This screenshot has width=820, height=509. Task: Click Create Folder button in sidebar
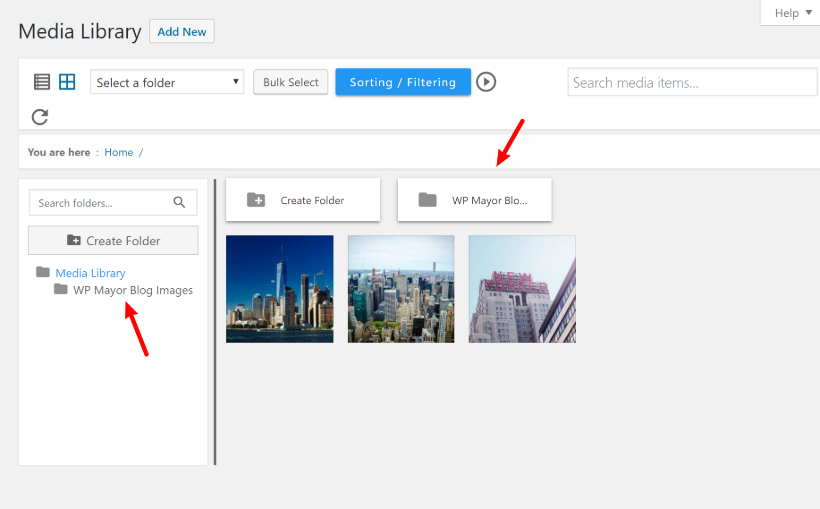pos(113,241)
